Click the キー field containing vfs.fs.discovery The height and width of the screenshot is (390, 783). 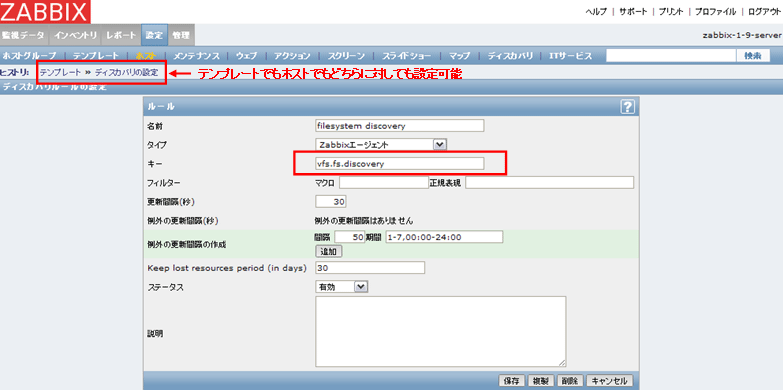point(400,163)
